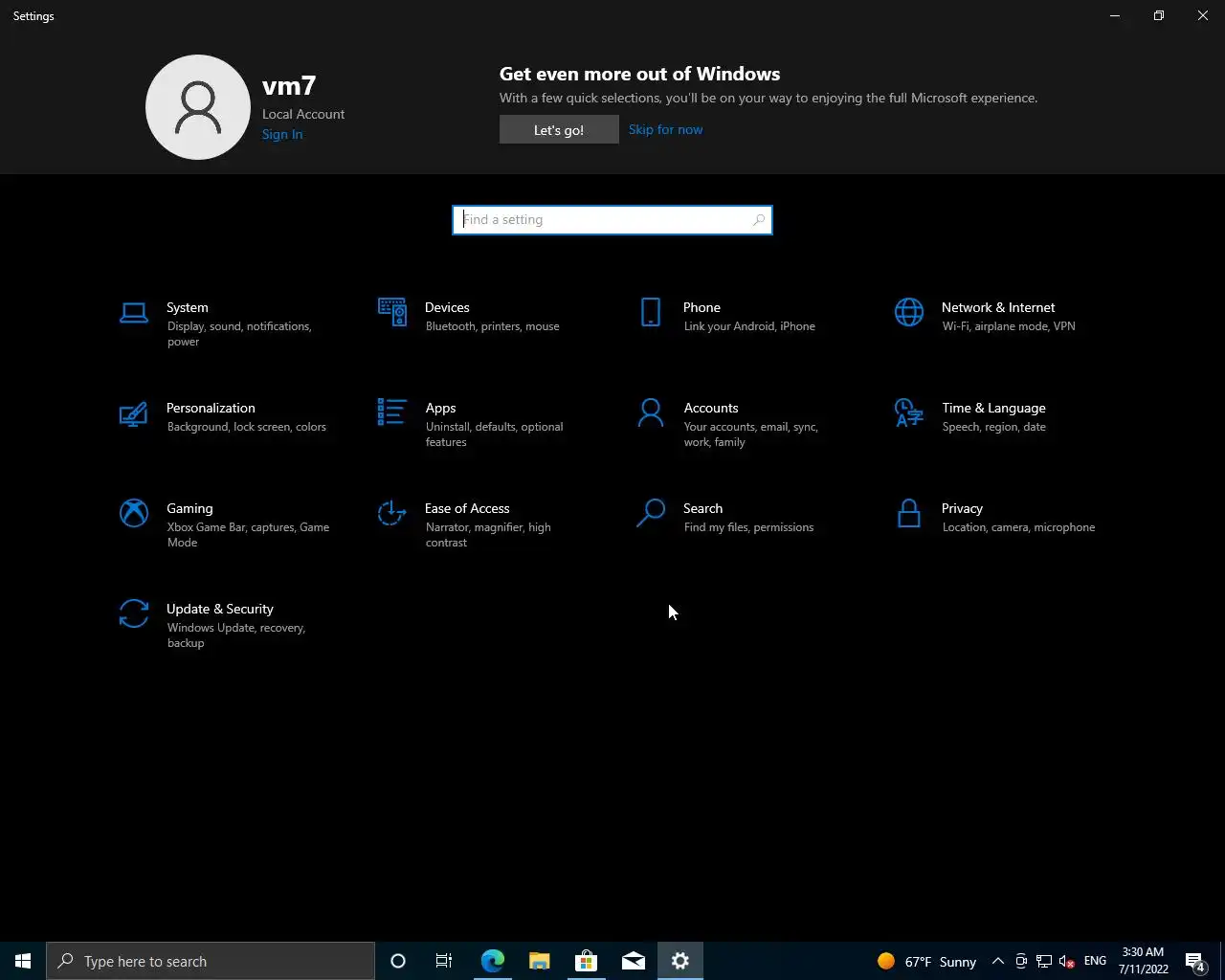Show hidden system tray icons
1225x980 pixels.
(x=997, y=961)
